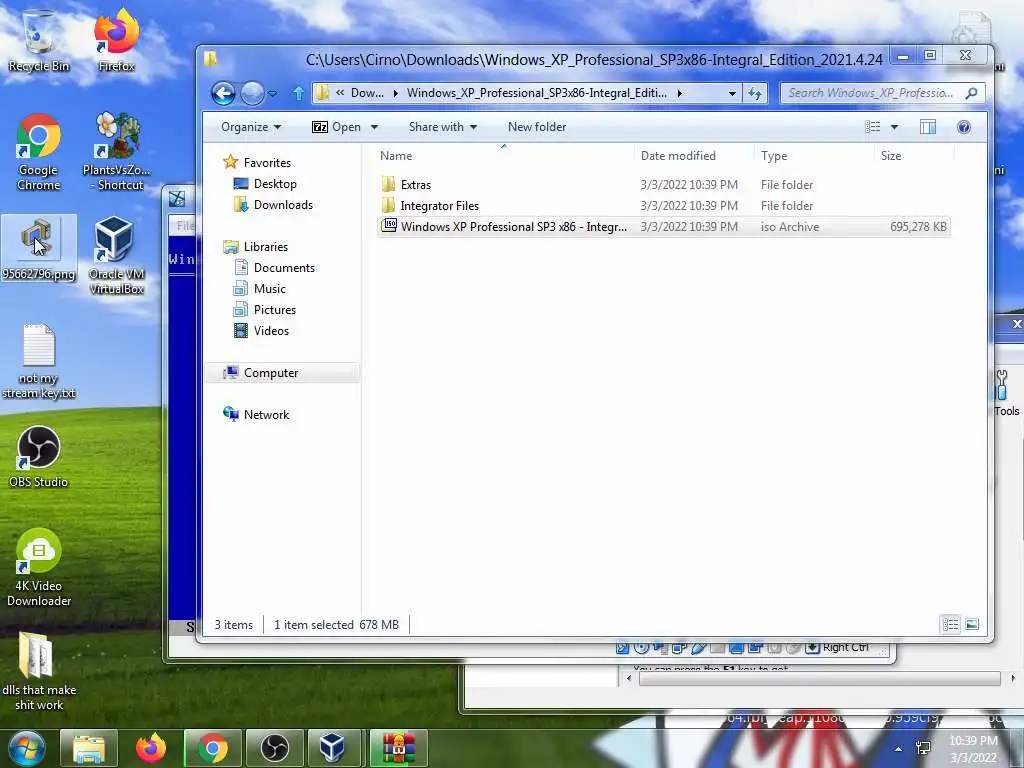This screenshot has width=1024, height=768.
Task: Switch to OBS in the taskbar
Action: coord(275,748)
